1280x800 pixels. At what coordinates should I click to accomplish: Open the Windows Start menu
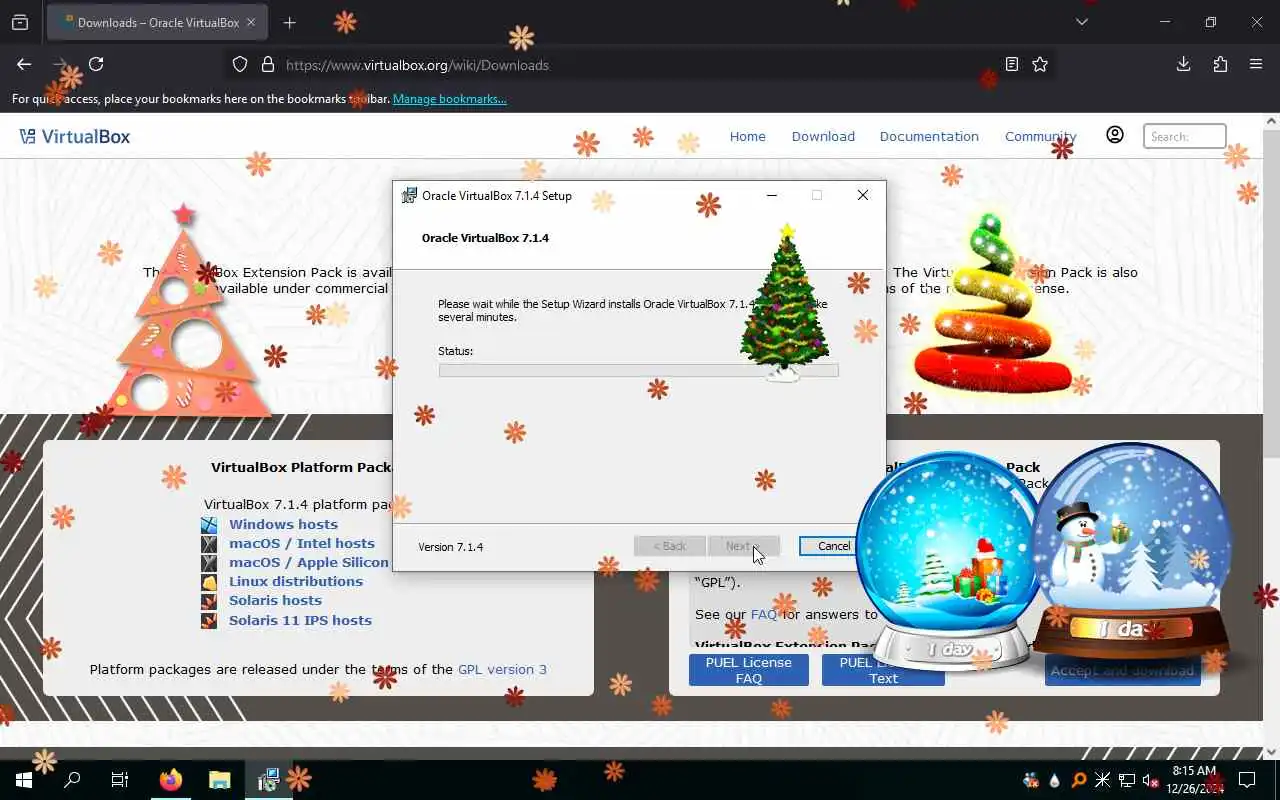tap(23, 780)
